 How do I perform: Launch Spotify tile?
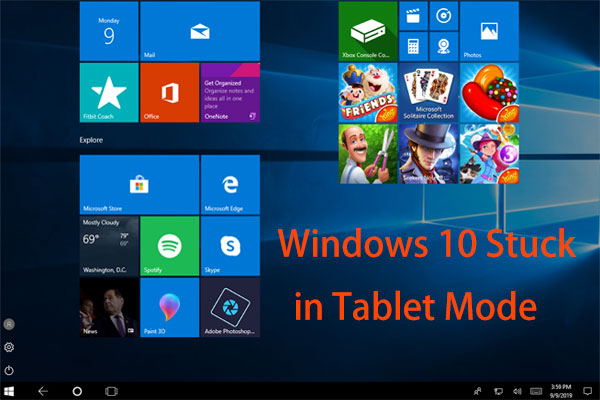coord(170,246)
